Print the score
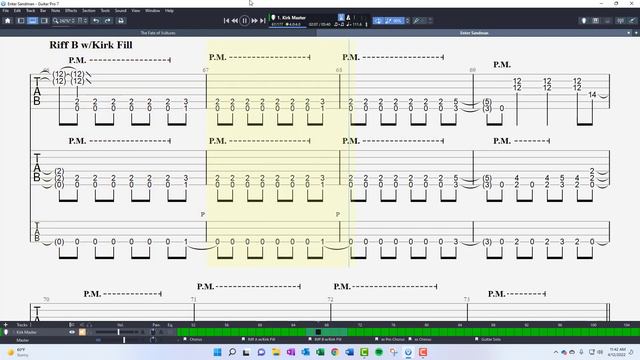640x360 pixels. pos(121,21)
